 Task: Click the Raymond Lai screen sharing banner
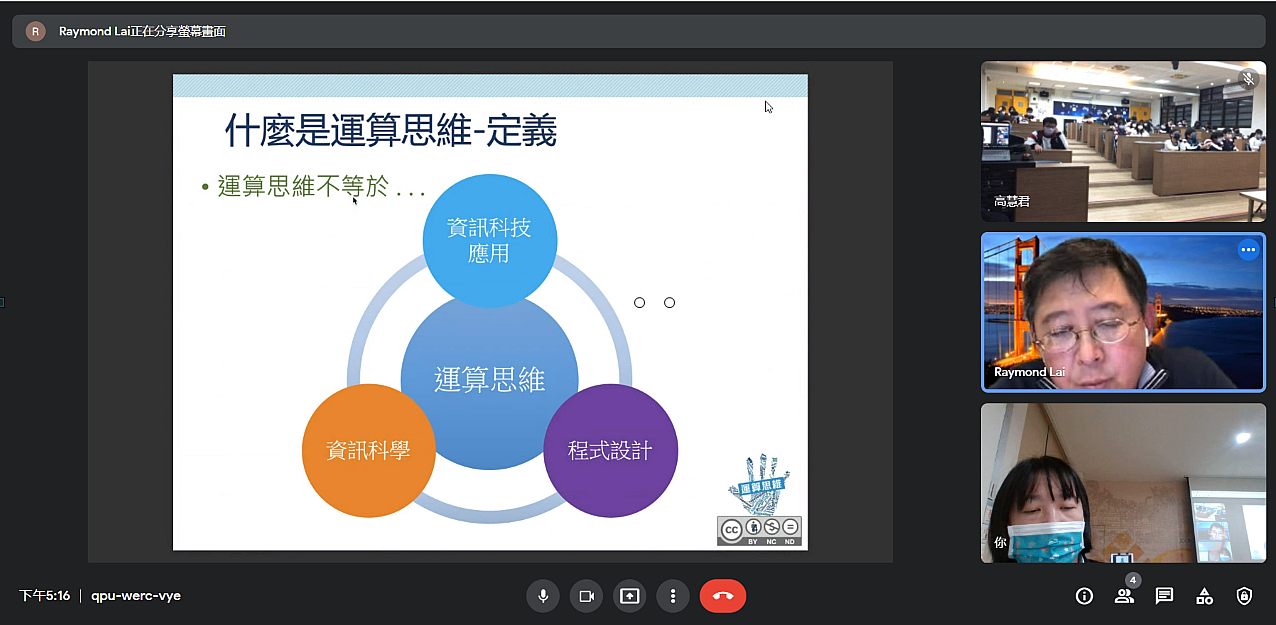pyautogui.click(x=142, y=31)
